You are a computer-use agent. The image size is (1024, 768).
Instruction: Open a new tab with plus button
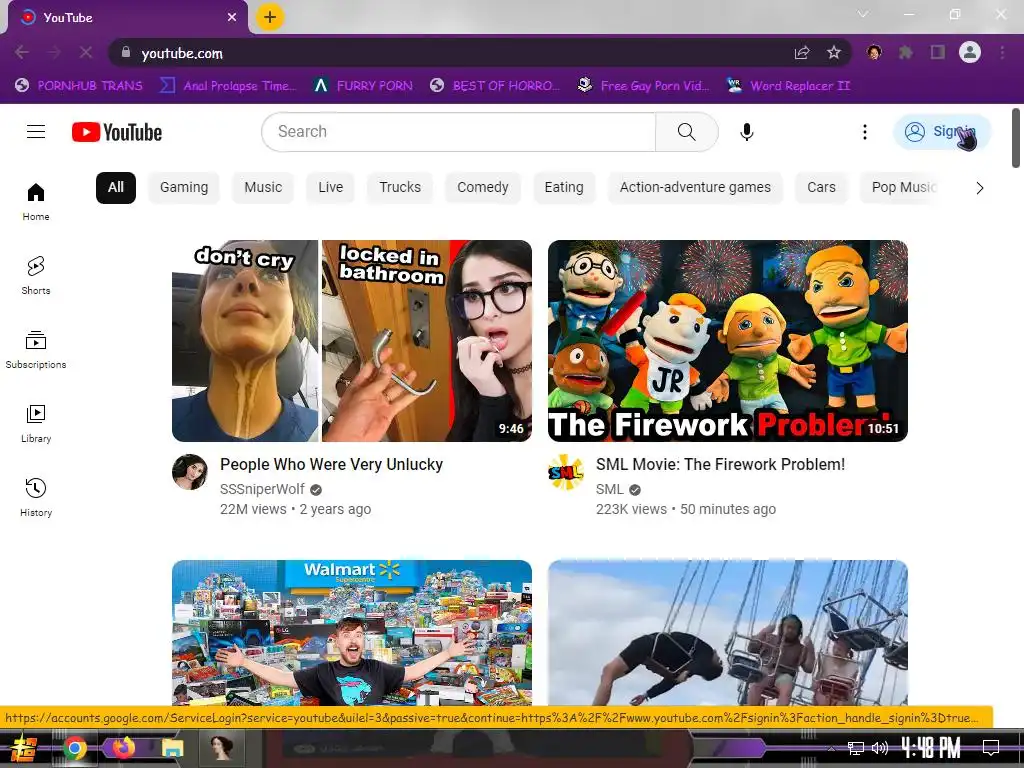[x=270, y=17]
